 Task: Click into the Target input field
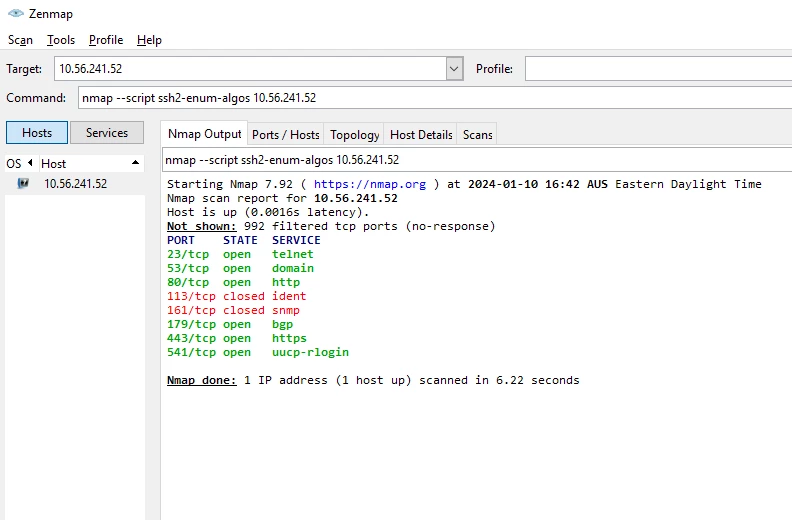click(x=250, y=69)
